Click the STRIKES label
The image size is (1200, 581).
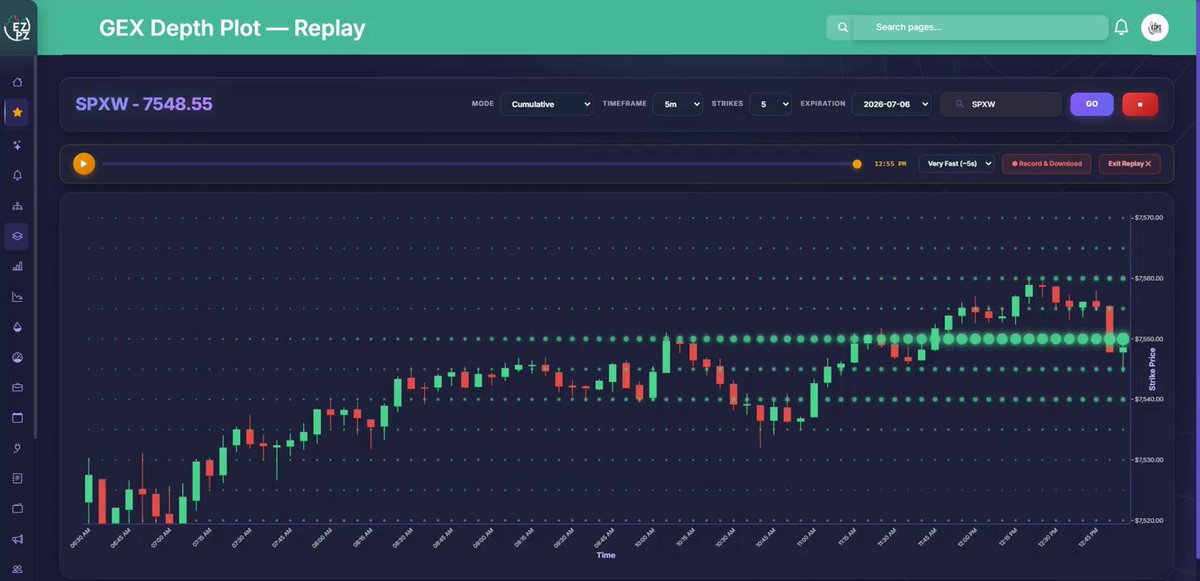click(727, 104)
